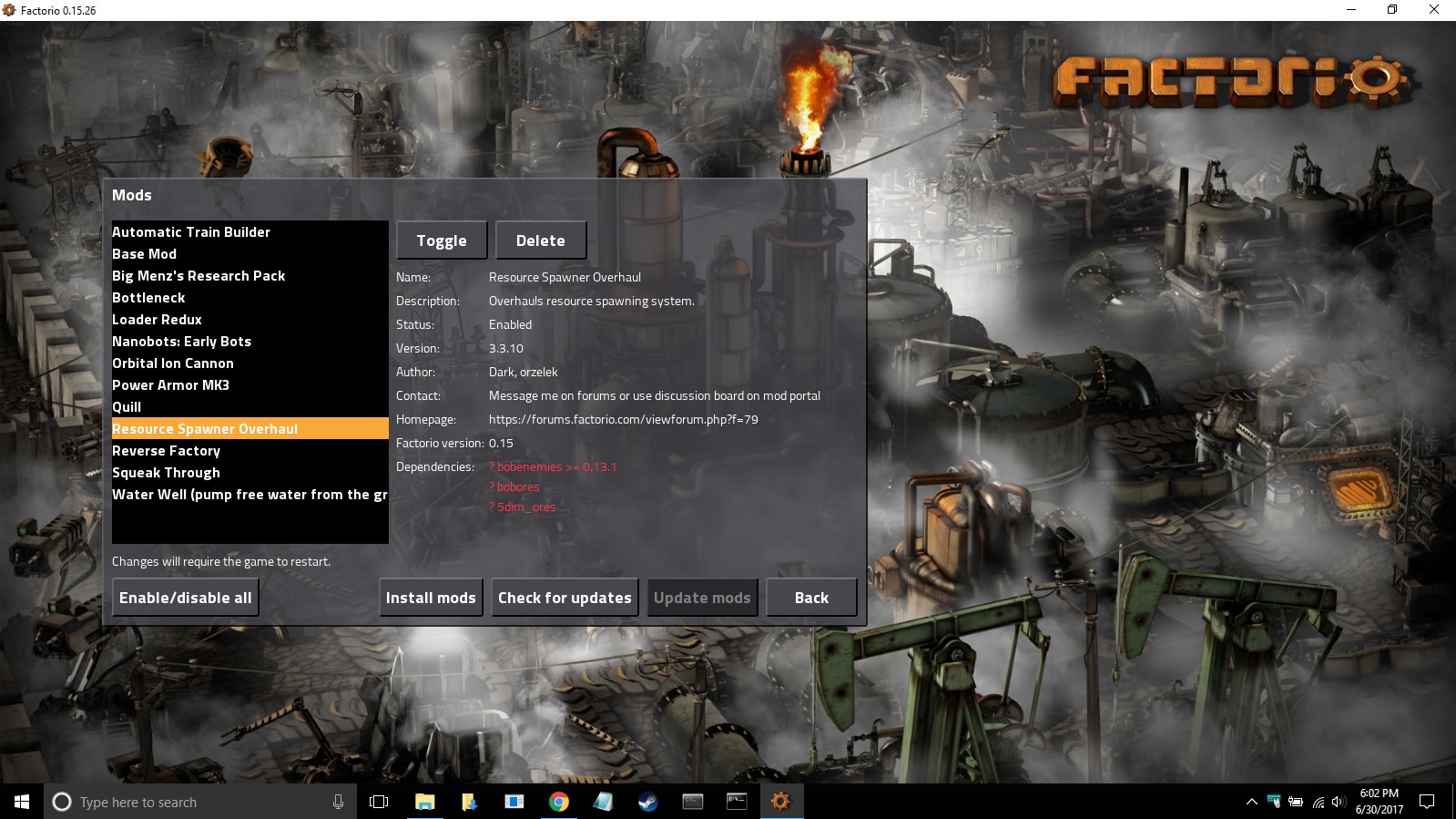
Task: Select Power Armor MK3 mod
Action: point(250,384)
